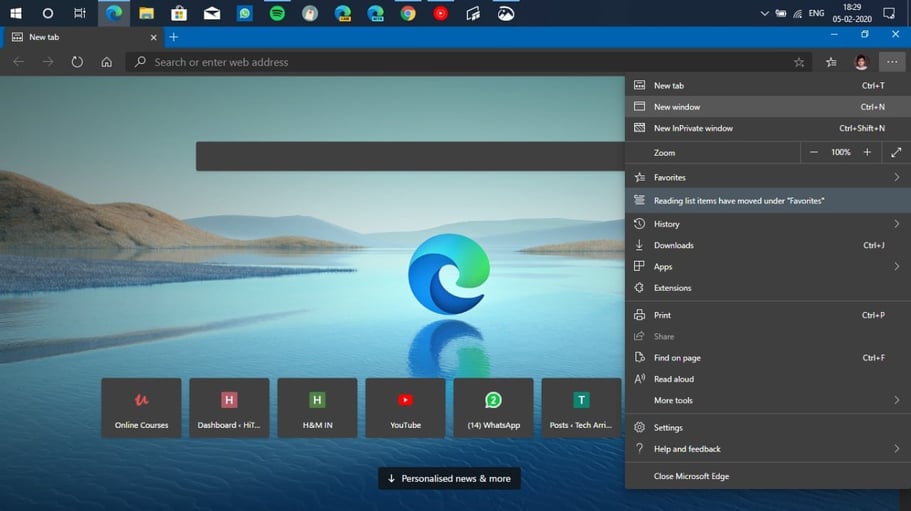
Task: Click the browser refresh icon
Action: click(x=77, y=62)
